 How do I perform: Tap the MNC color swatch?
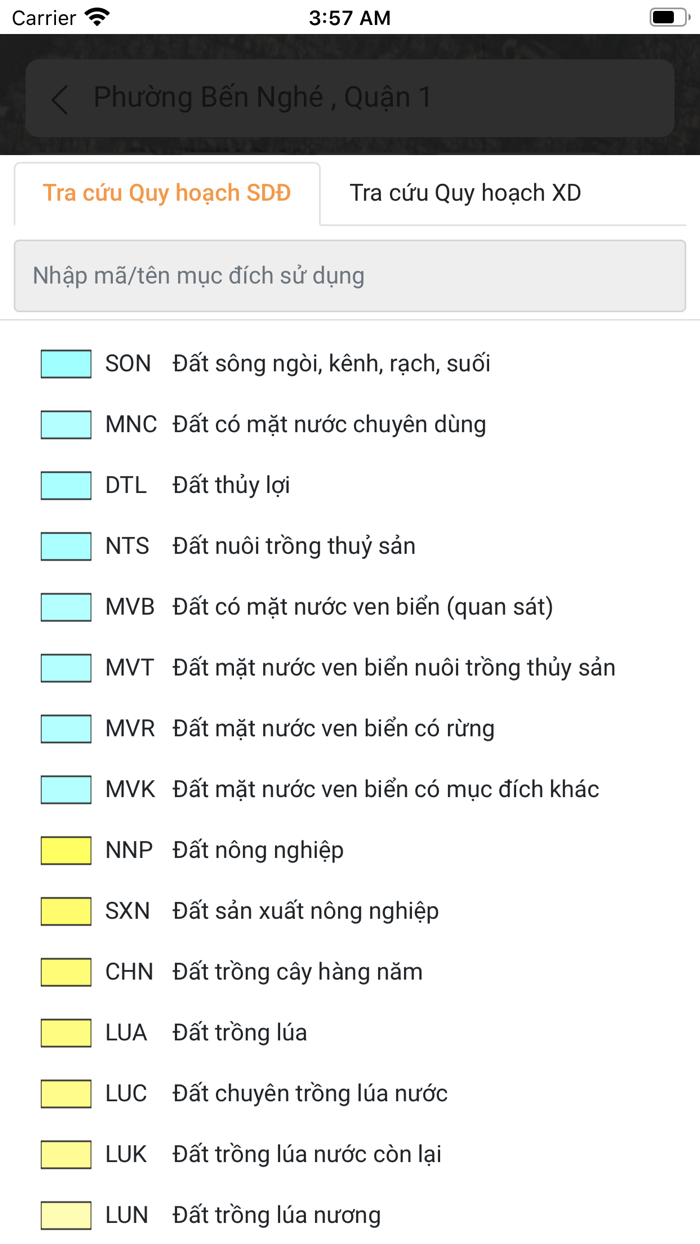(64, 424)
